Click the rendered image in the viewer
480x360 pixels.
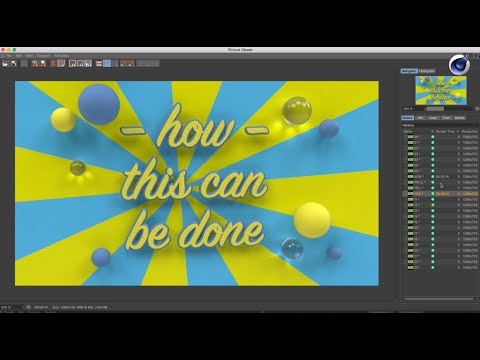[x=197, y=183]
